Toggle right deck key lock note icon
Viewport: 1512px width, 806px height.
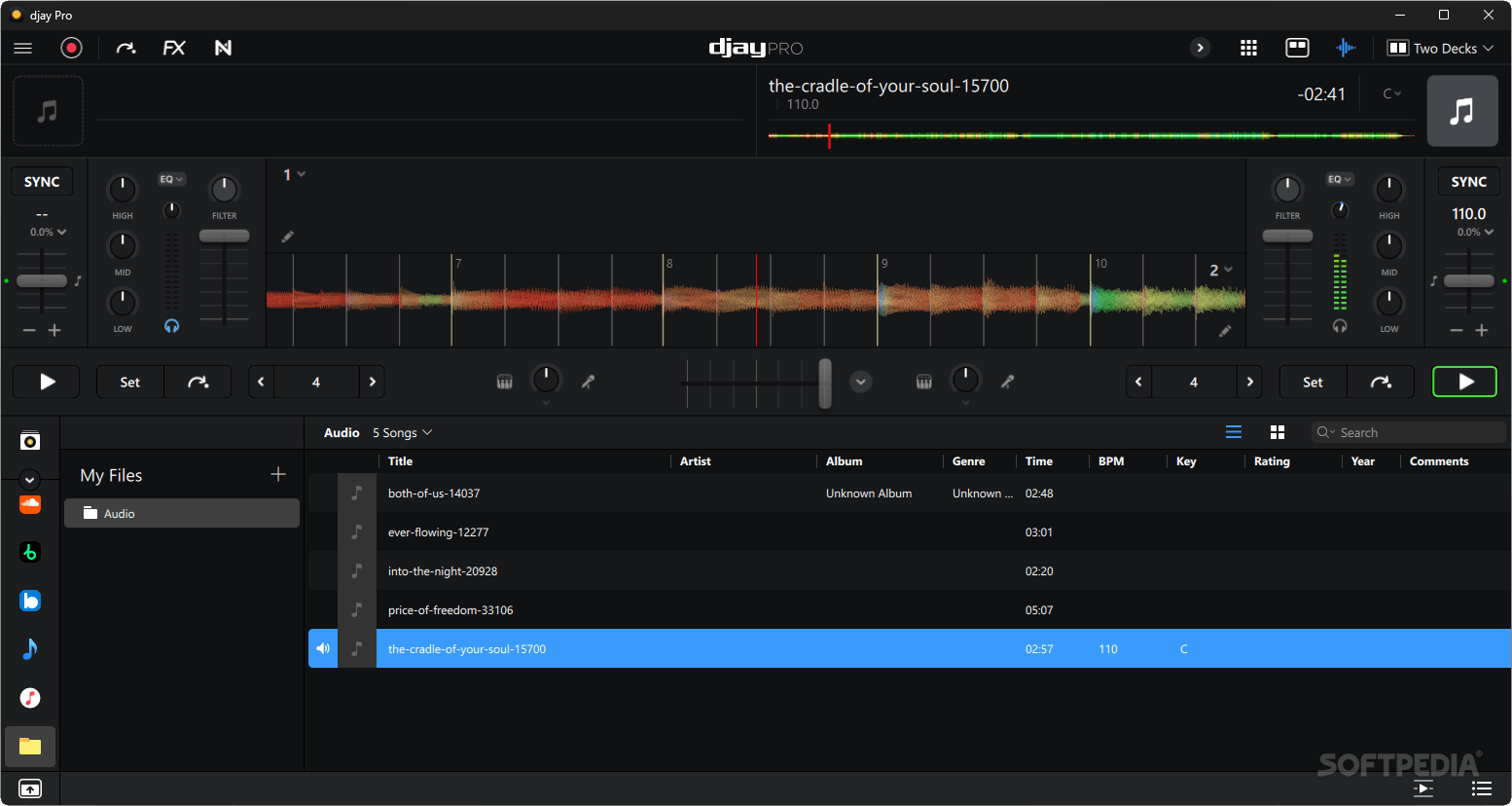[x=1433, y=280]
